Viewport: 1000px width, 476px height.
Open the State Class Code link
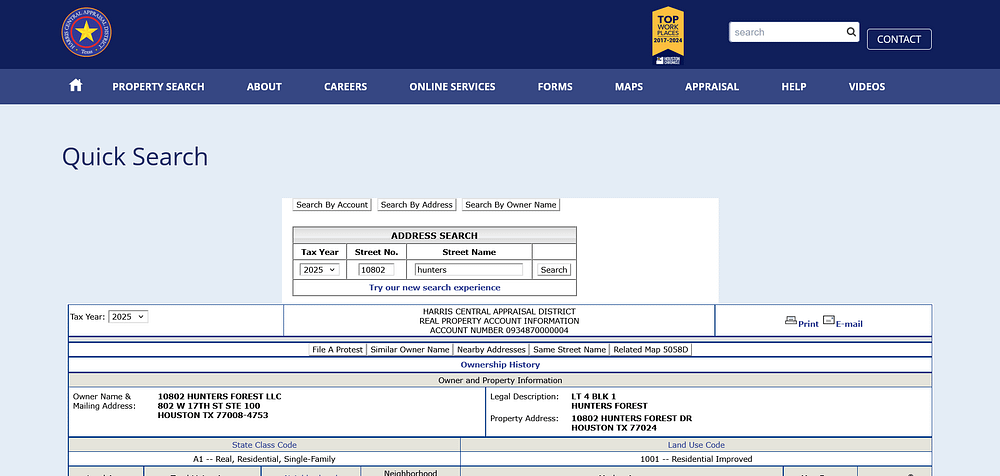coord(264,445)
